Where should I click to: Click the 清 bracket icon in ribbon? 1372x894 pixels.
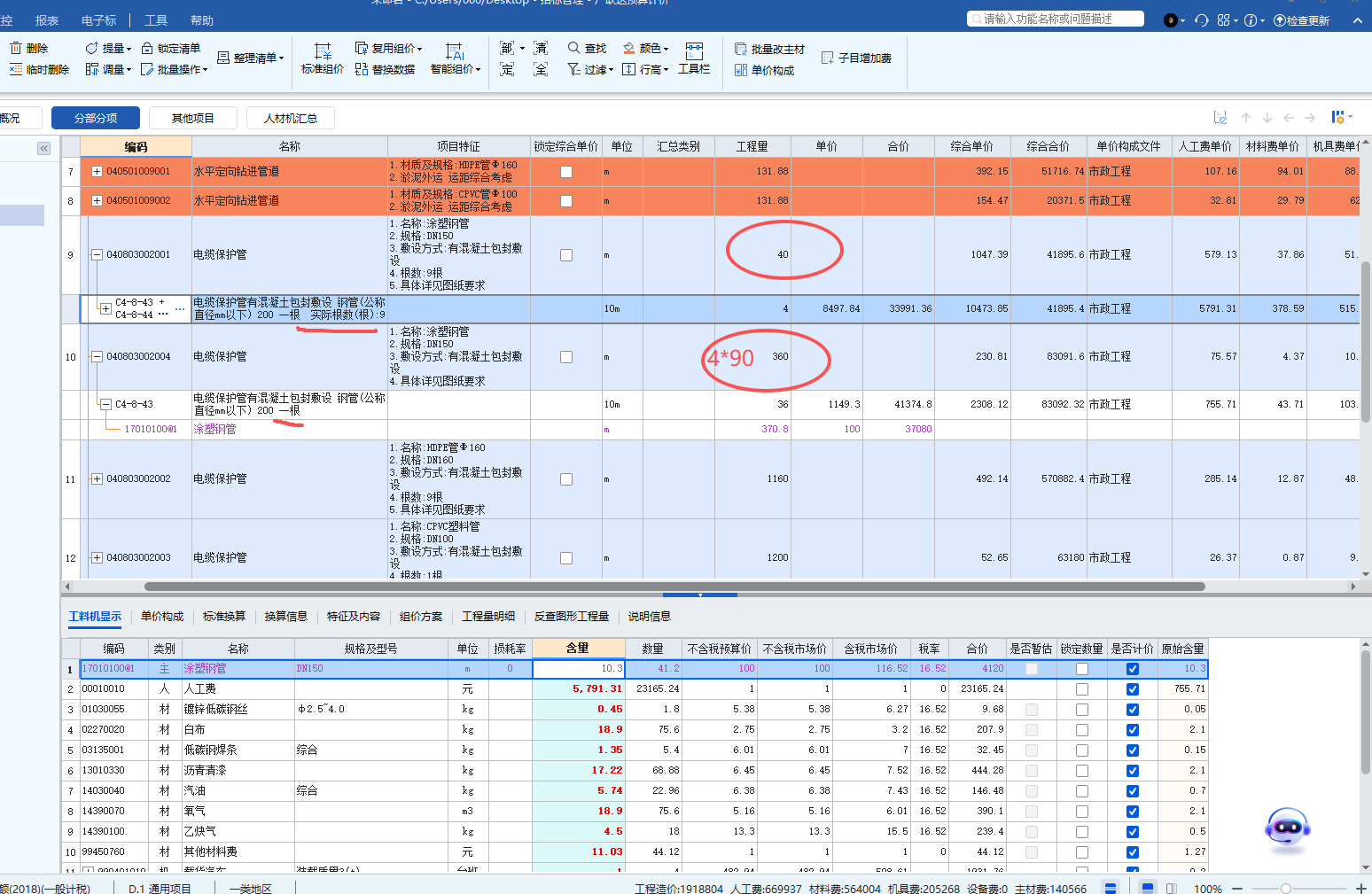[x=541, y=48]
